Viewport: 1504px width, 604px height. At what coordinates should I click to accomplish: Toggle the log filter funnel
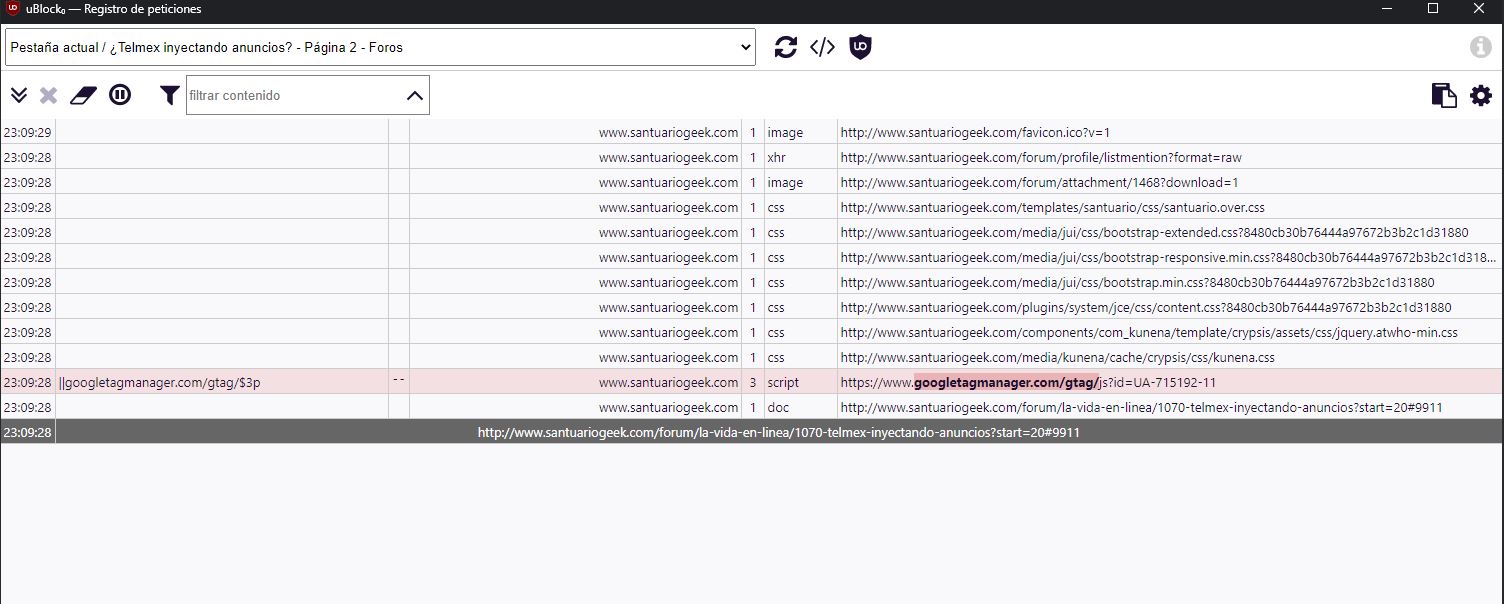click(x=170, y=96)
